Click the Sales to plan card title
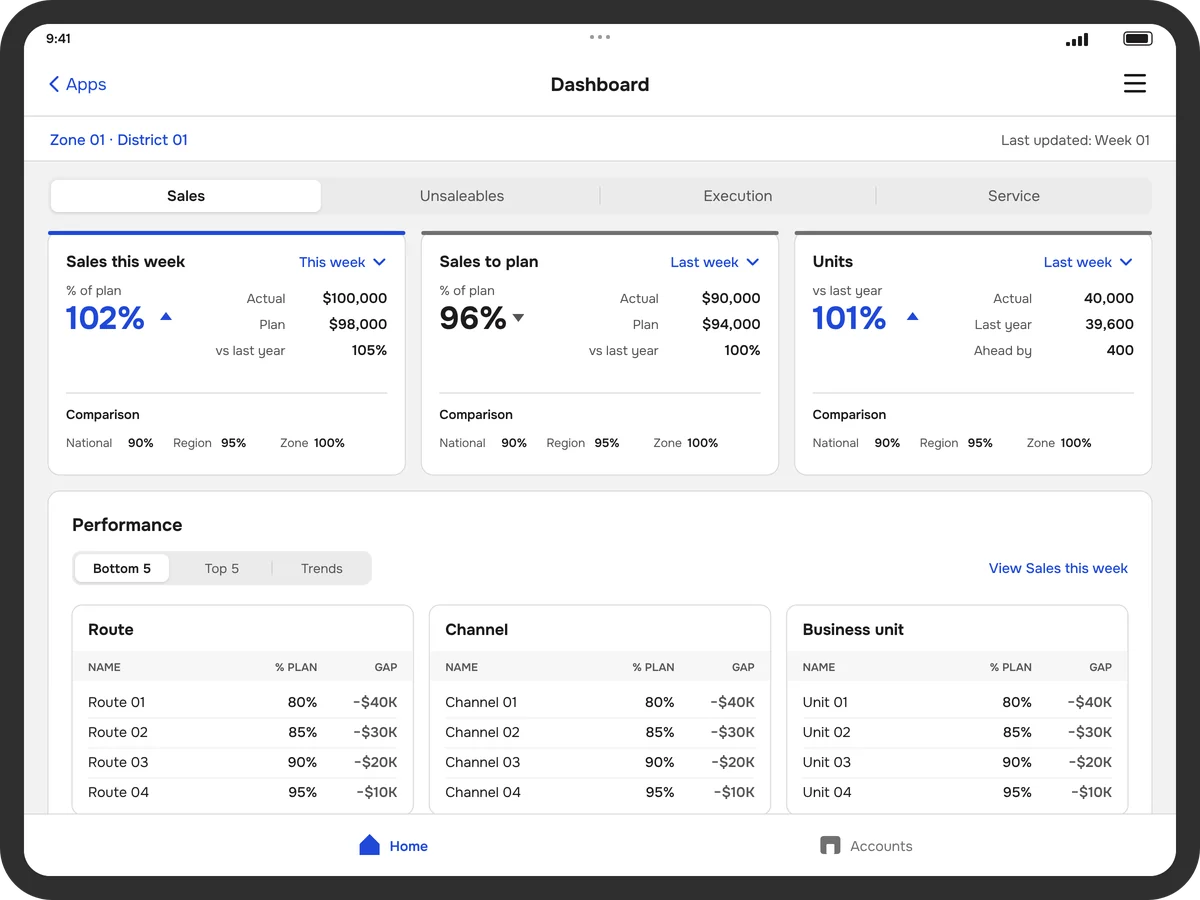This screenshot has width=1200, height=900. pyautogui.click(x=489, y=262)
